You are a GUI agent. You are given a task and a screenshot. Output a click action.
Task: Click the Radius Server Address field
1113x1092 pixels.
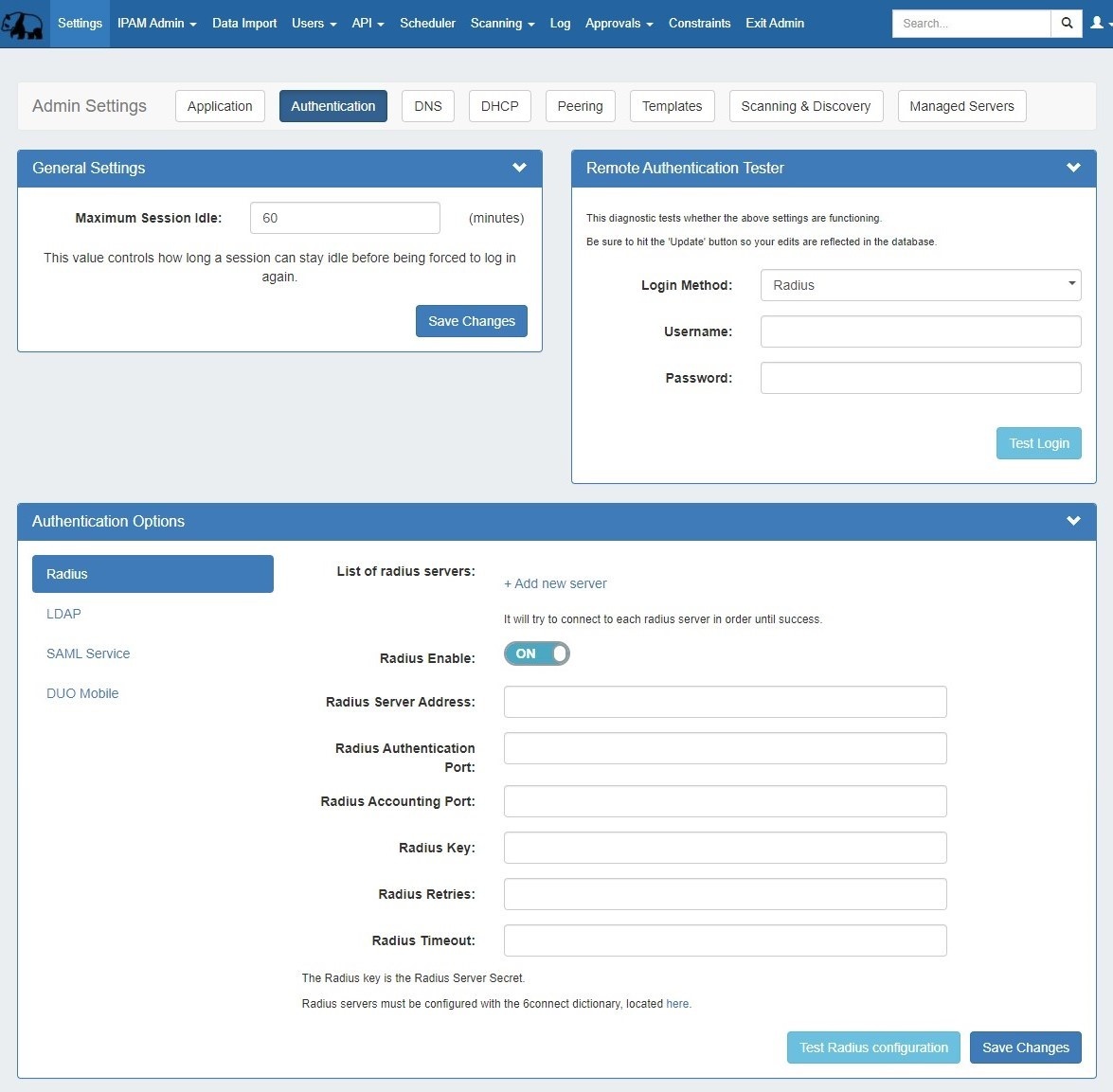725,702
